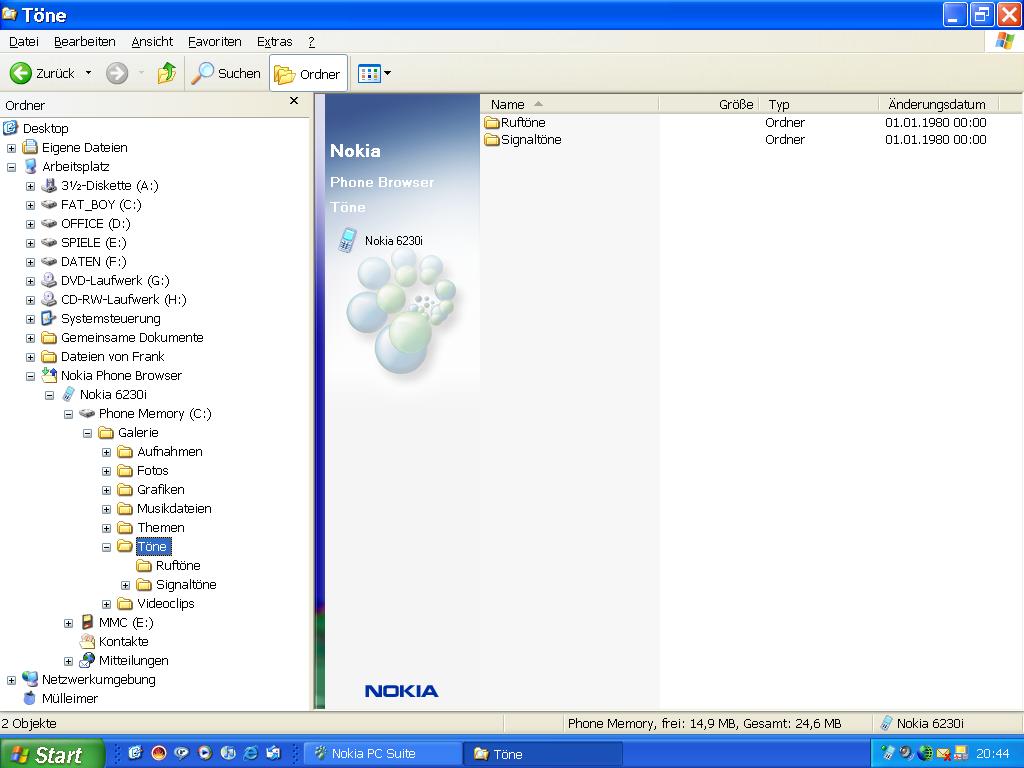Screen dimensions: 1024x768
Task: Go up one folder level icon
Action: [x=167, y=73]
